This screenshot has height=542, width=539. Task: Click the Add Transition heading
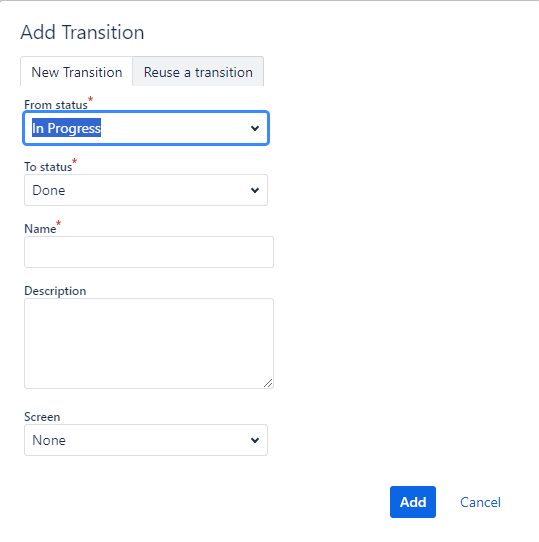[82, 32]
